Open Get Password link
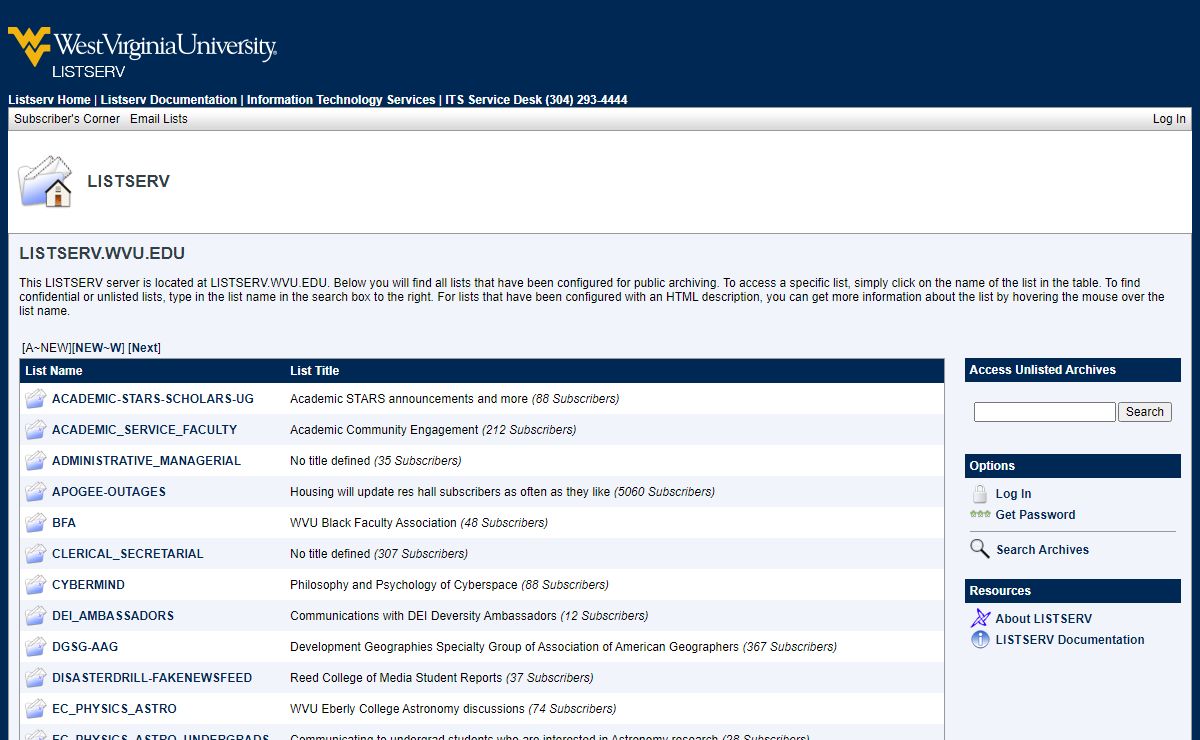Viewport: 1200px width, 740px height. pyautogui.click(x=1035, y=515)
